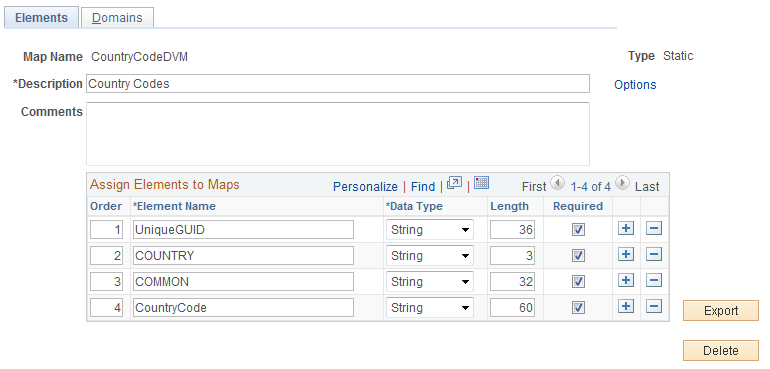Download grid to spreadsheet icon
This screenshot has width=770, height=369.
point(481,183)
